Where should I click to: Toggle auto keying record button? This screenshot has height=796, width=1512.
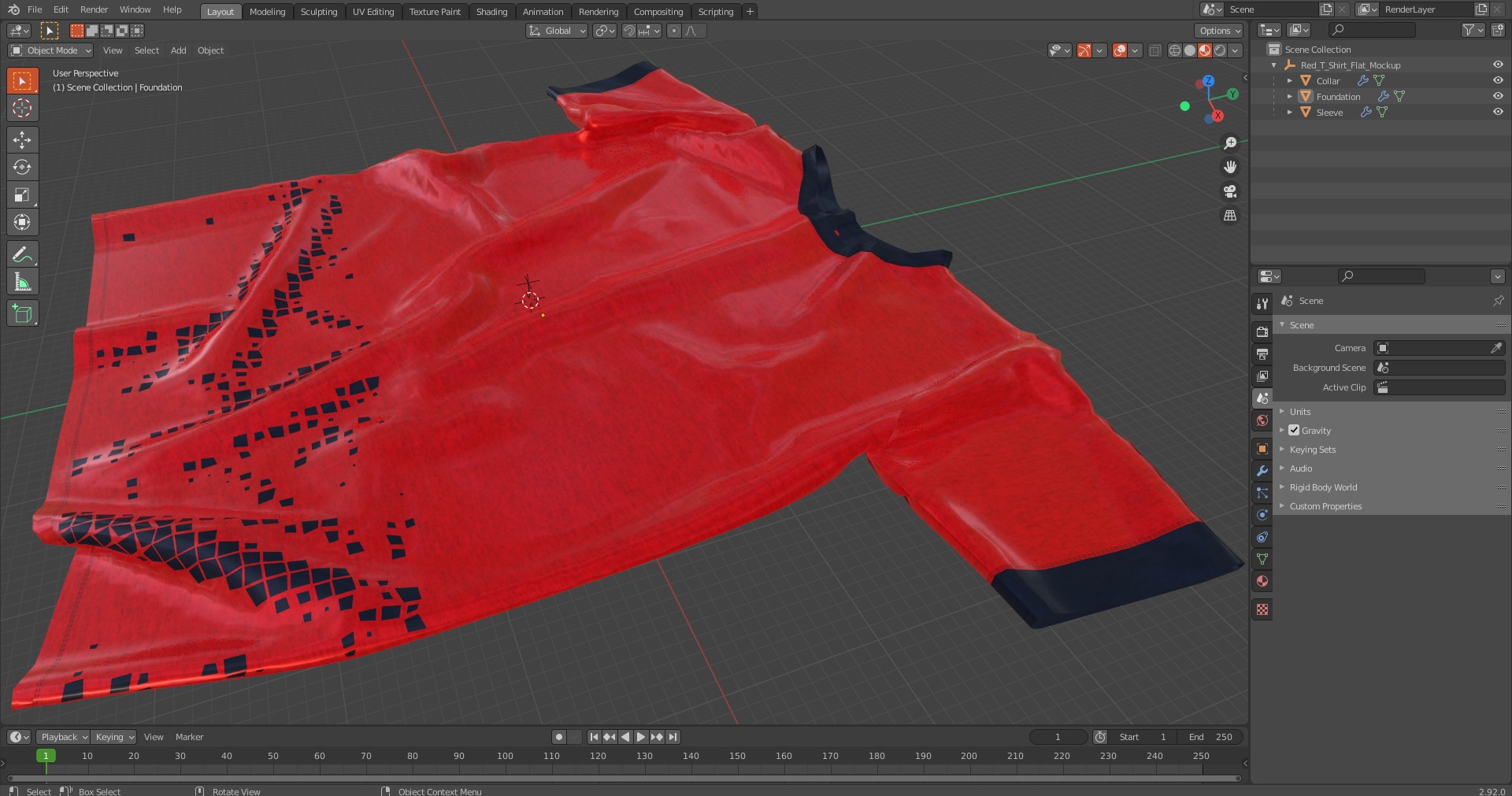[559, 737]
